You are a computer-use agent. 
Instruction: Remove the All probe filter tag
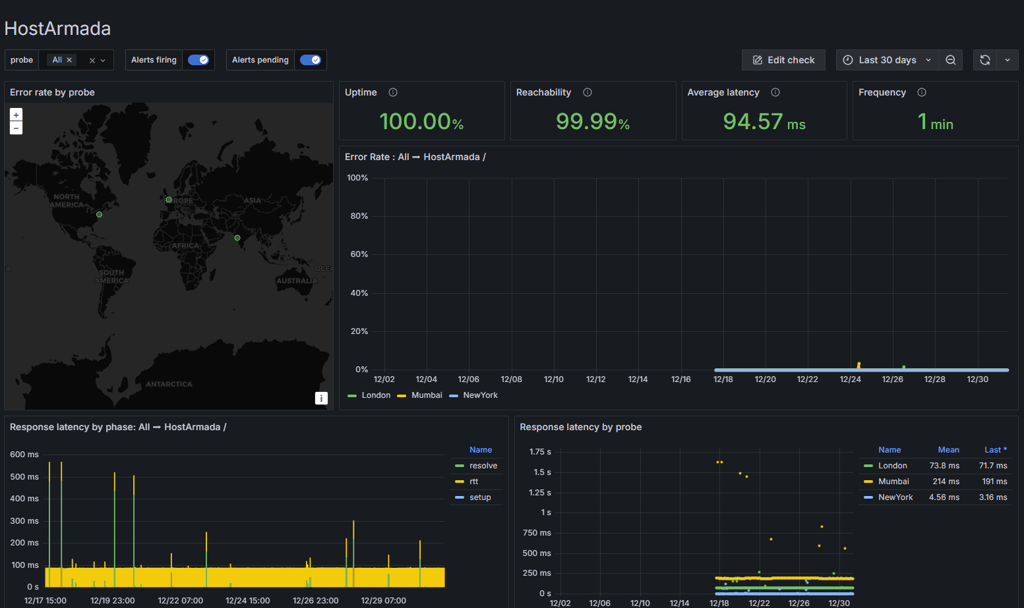tap(69, 60)
